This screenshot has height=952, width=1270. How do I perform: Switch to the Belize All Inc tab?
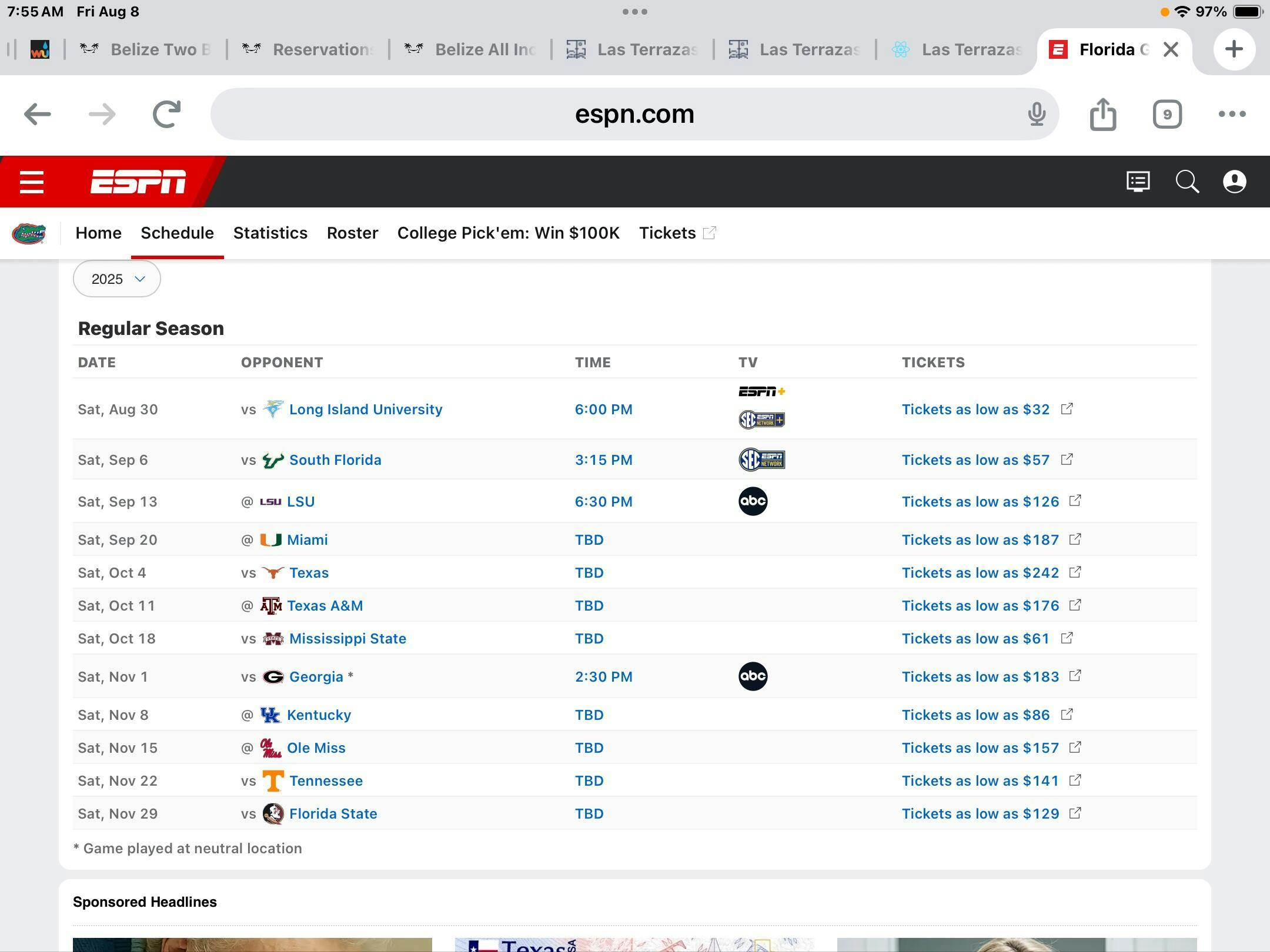coord(470,49)
